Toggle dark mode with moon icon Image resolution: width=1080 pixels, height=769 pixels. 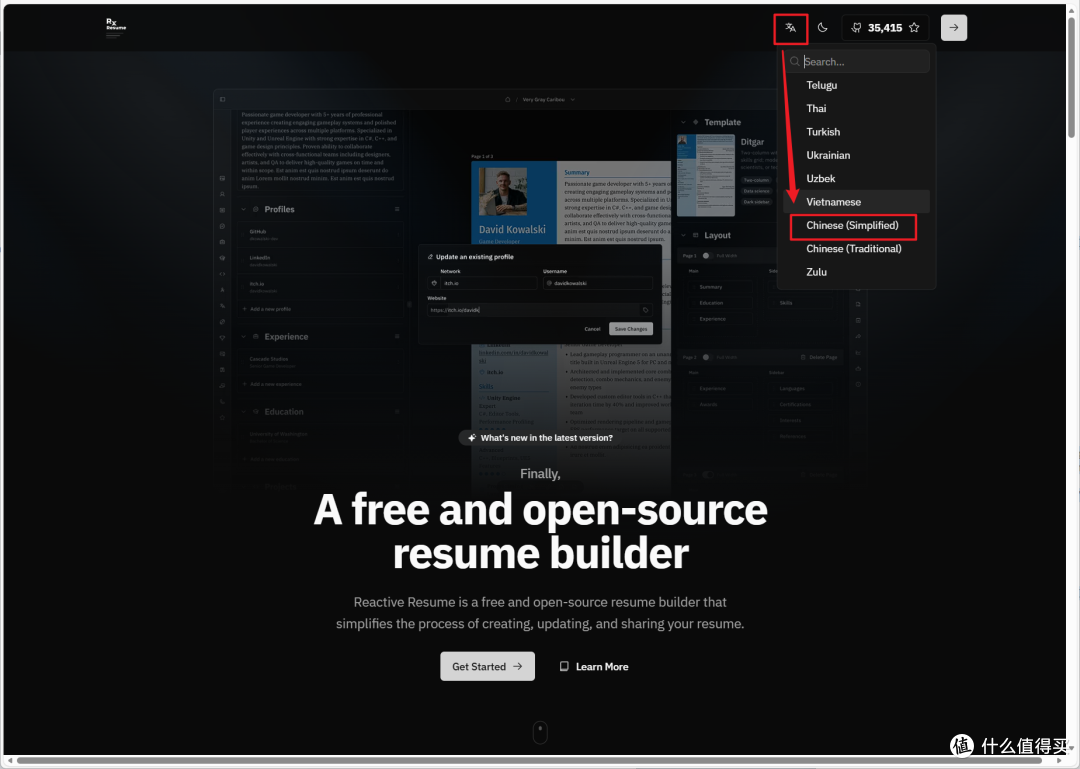point(822,28)
